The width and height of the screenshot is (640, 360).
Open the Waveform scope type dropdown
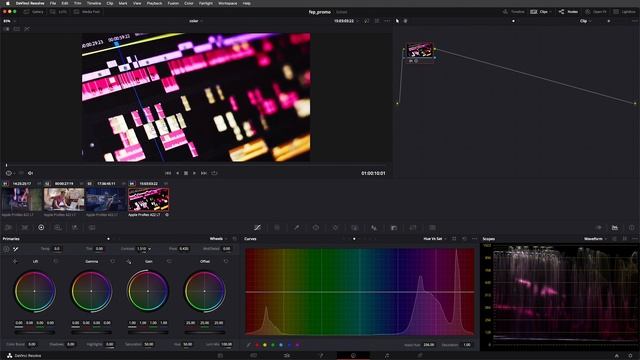tap(595, 239)
